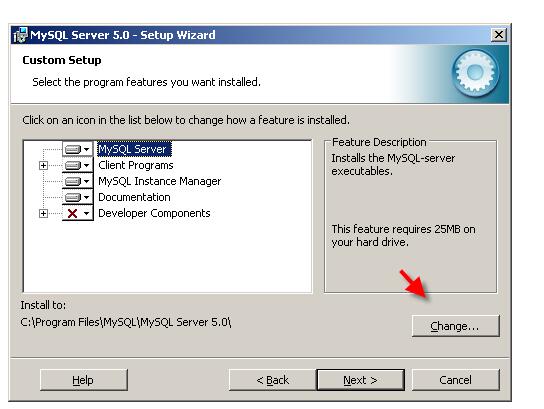The width and height of the screenshot is (544, 409).
Task: Select Client Programs in feature list
Action: pyautogui.click(x=136, y=165)
